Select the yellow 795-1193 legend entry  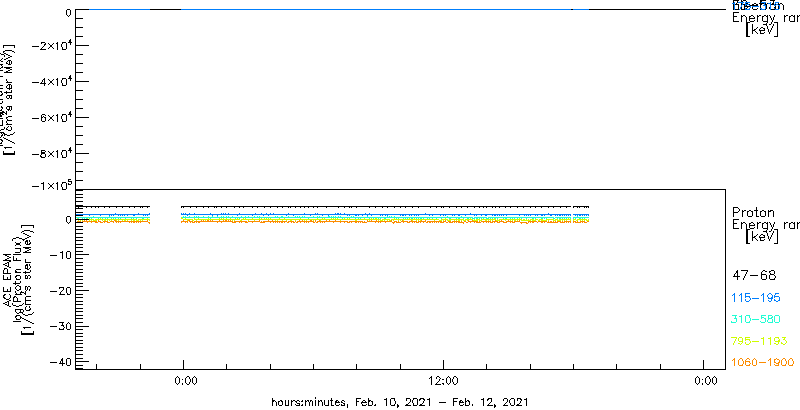pos(760,341)
